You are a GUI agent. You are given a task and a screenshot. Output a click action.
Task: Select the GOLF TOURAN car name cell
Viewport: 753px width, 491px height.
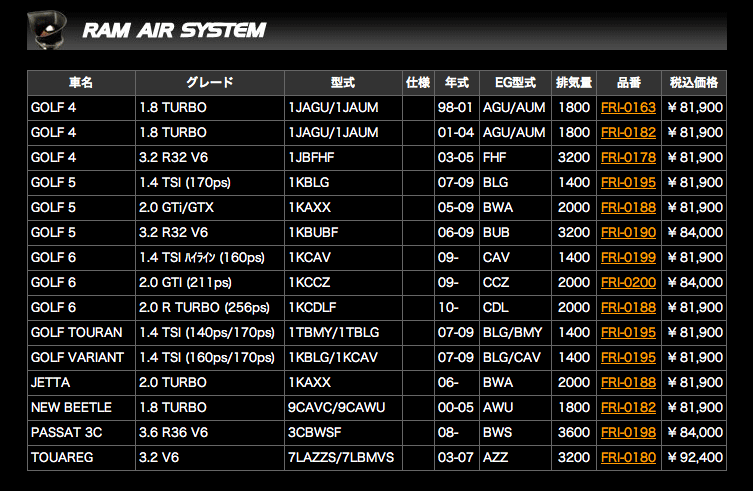(x=81, y=332)
